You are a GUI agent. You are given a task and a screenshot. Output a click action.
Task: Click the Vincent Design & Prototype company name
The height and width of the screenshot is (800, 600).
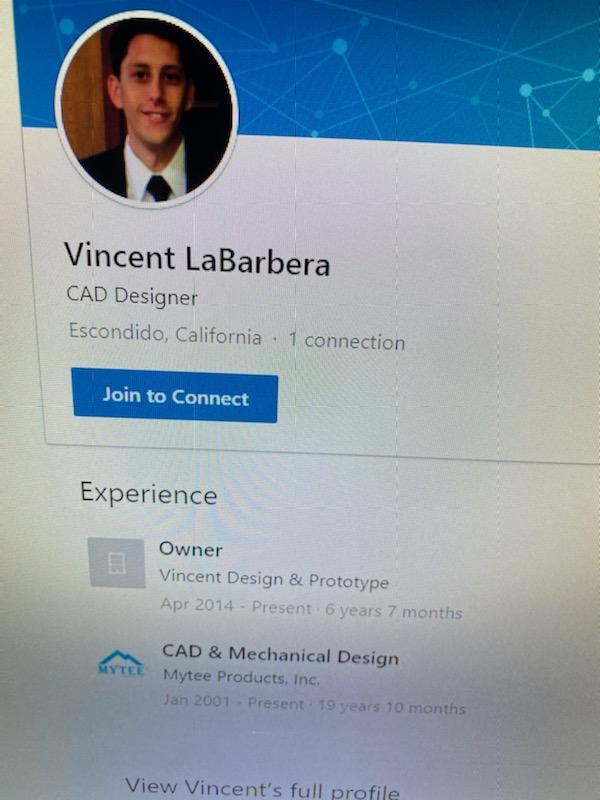click(x=274, y=580)
